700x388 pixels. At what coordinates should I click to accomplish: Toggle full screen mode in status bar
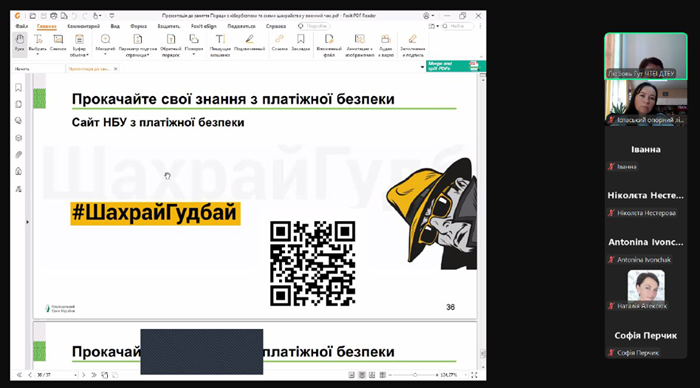474,375
